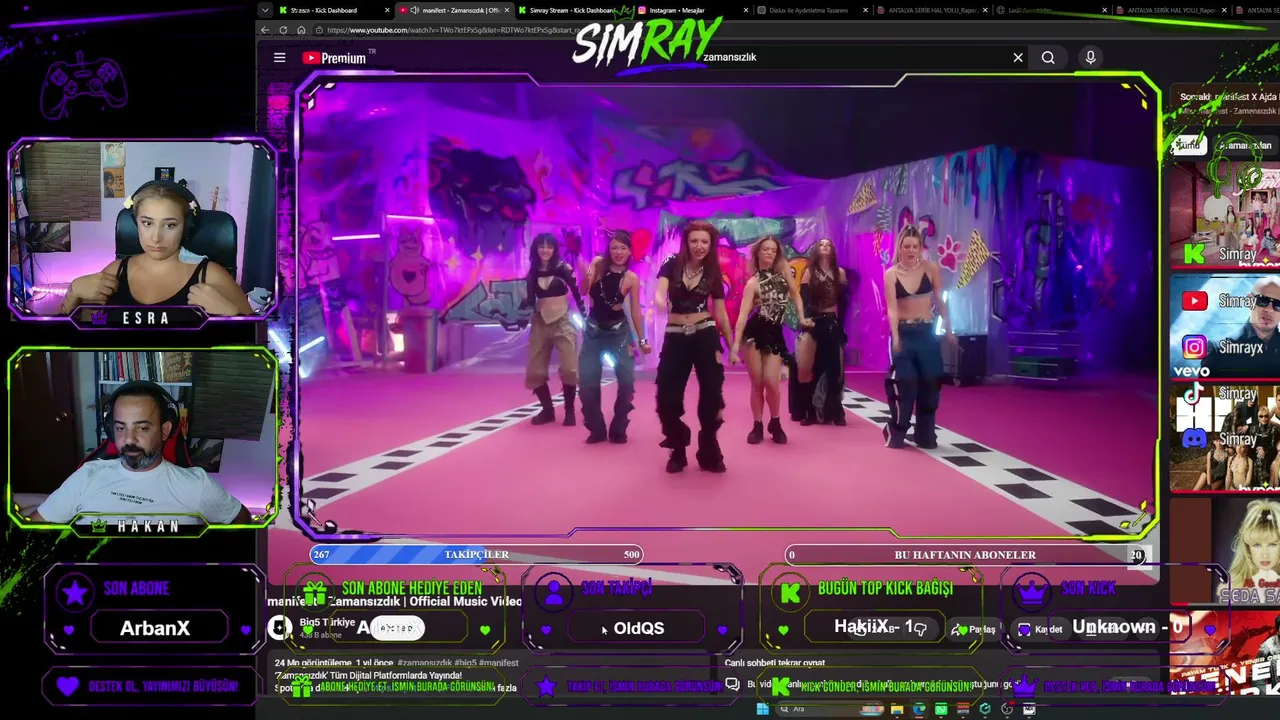1280x720 pixels.
Task: Open the vevo recommended video thumbnail
Action: [1225, 327]
